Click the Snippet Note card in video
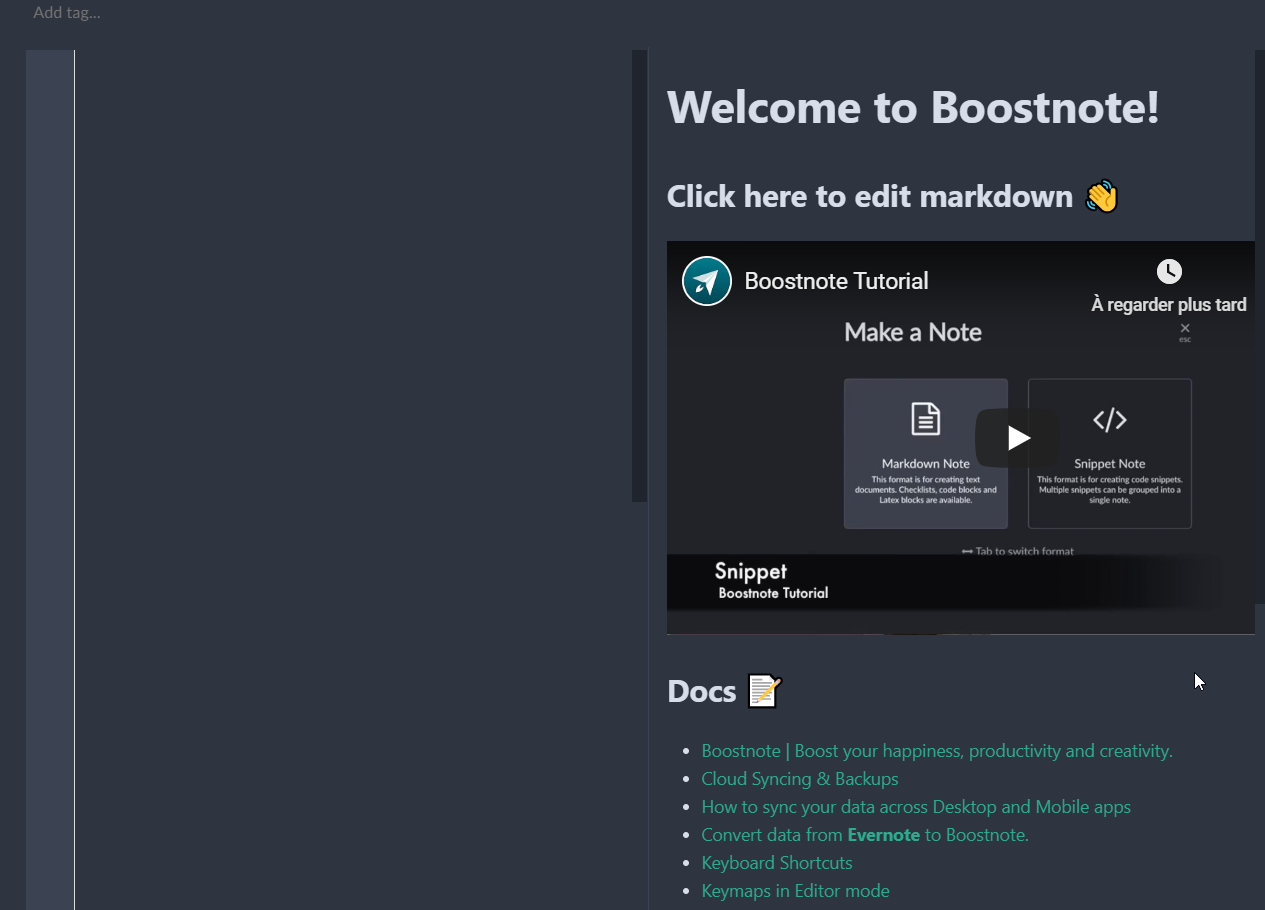 [1110, 453]
